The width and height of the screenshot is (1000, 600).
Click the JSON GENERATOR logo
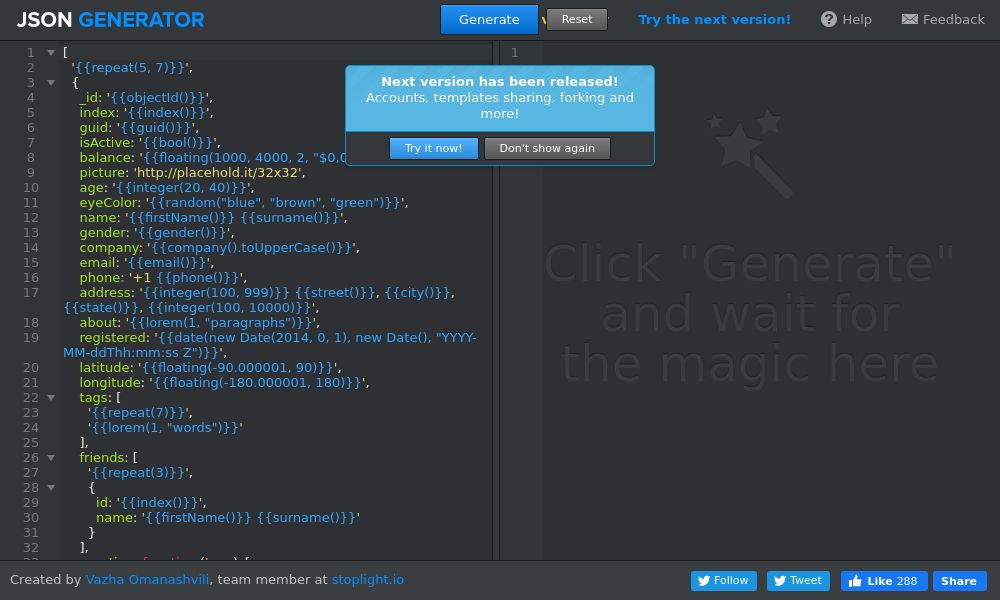pyautogui.click(x=110, y=20)
